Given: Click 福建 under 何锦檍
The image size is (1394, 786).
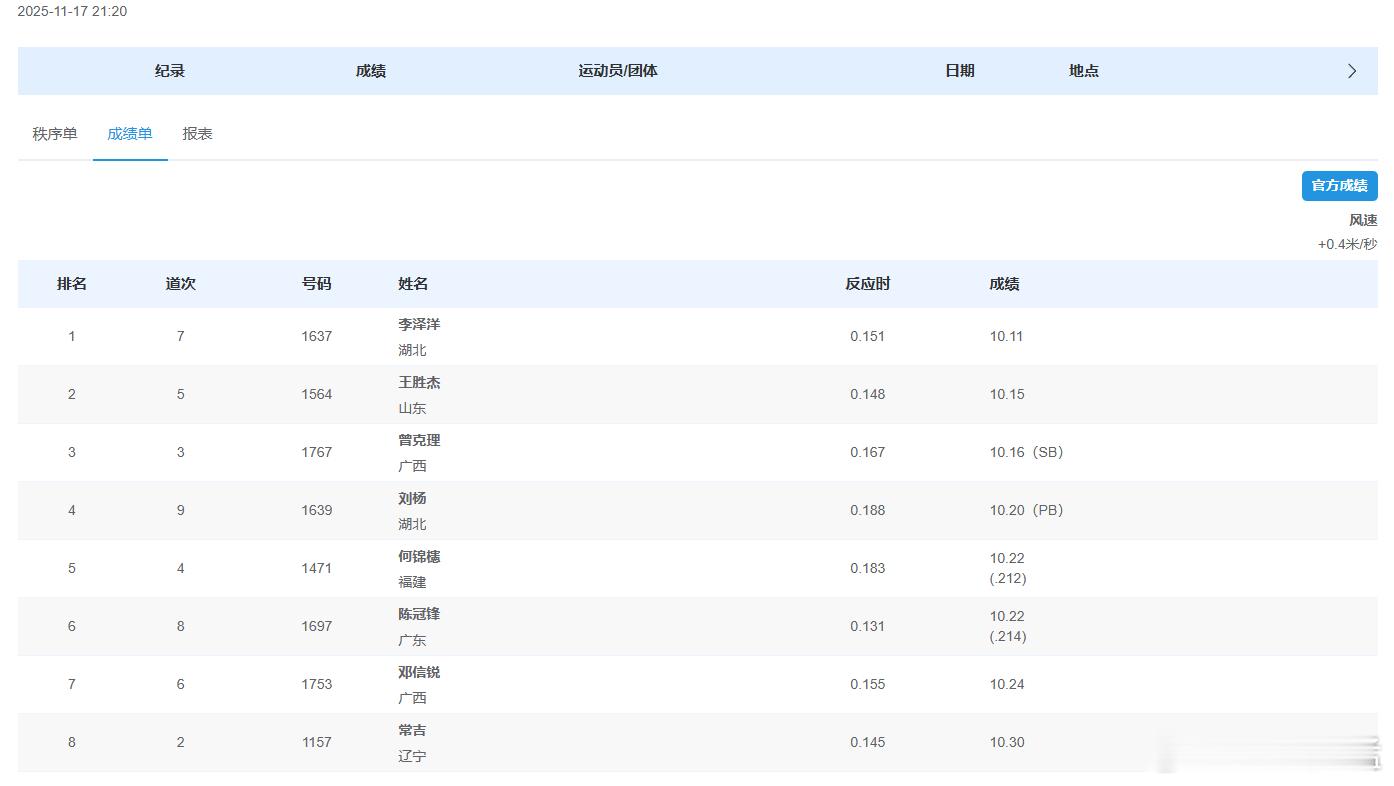Looking at the screenshot, I should click(412, 582).
